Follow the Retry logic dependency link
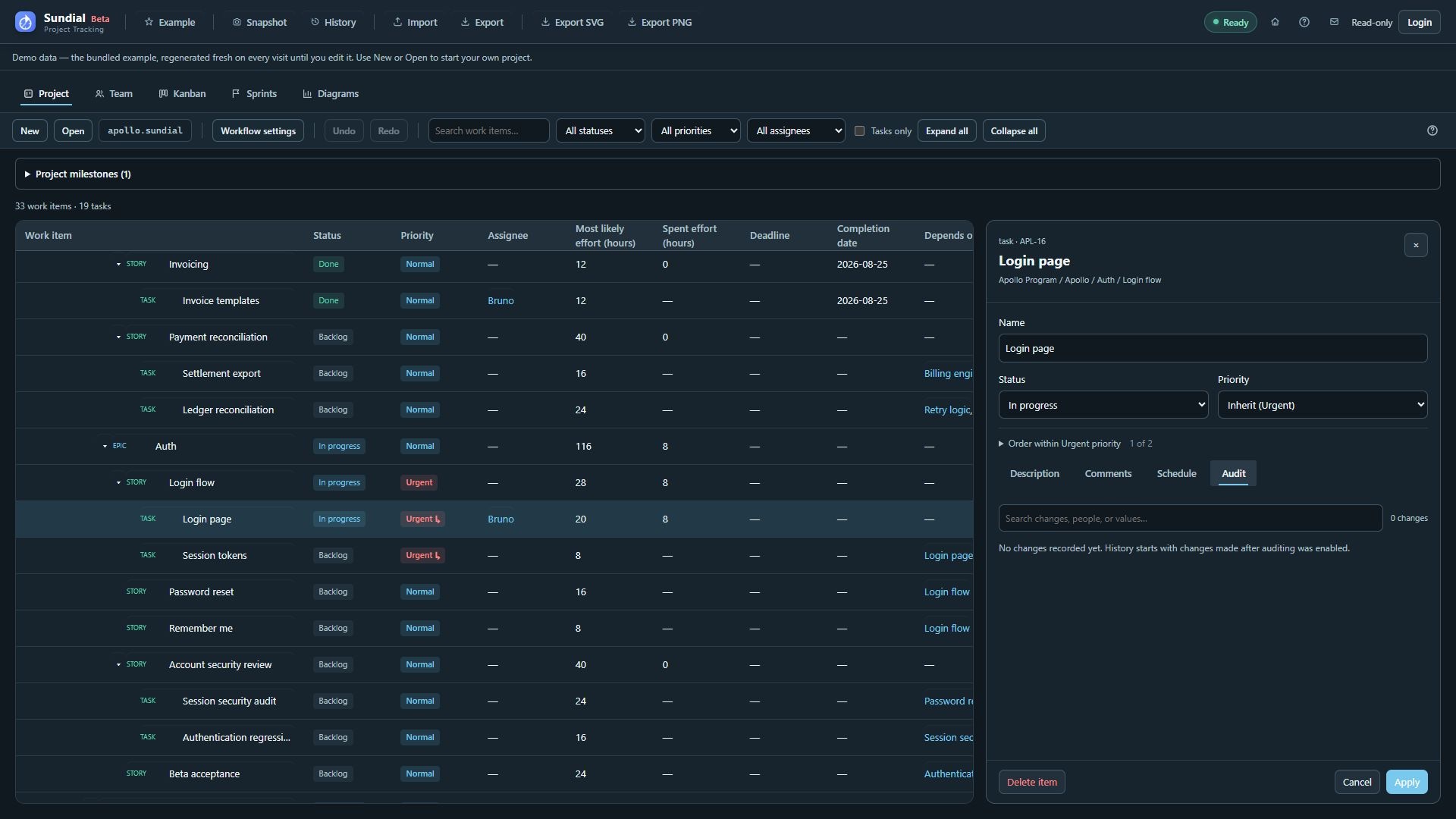Screen dimensions: 1456x819 (948, 409)
